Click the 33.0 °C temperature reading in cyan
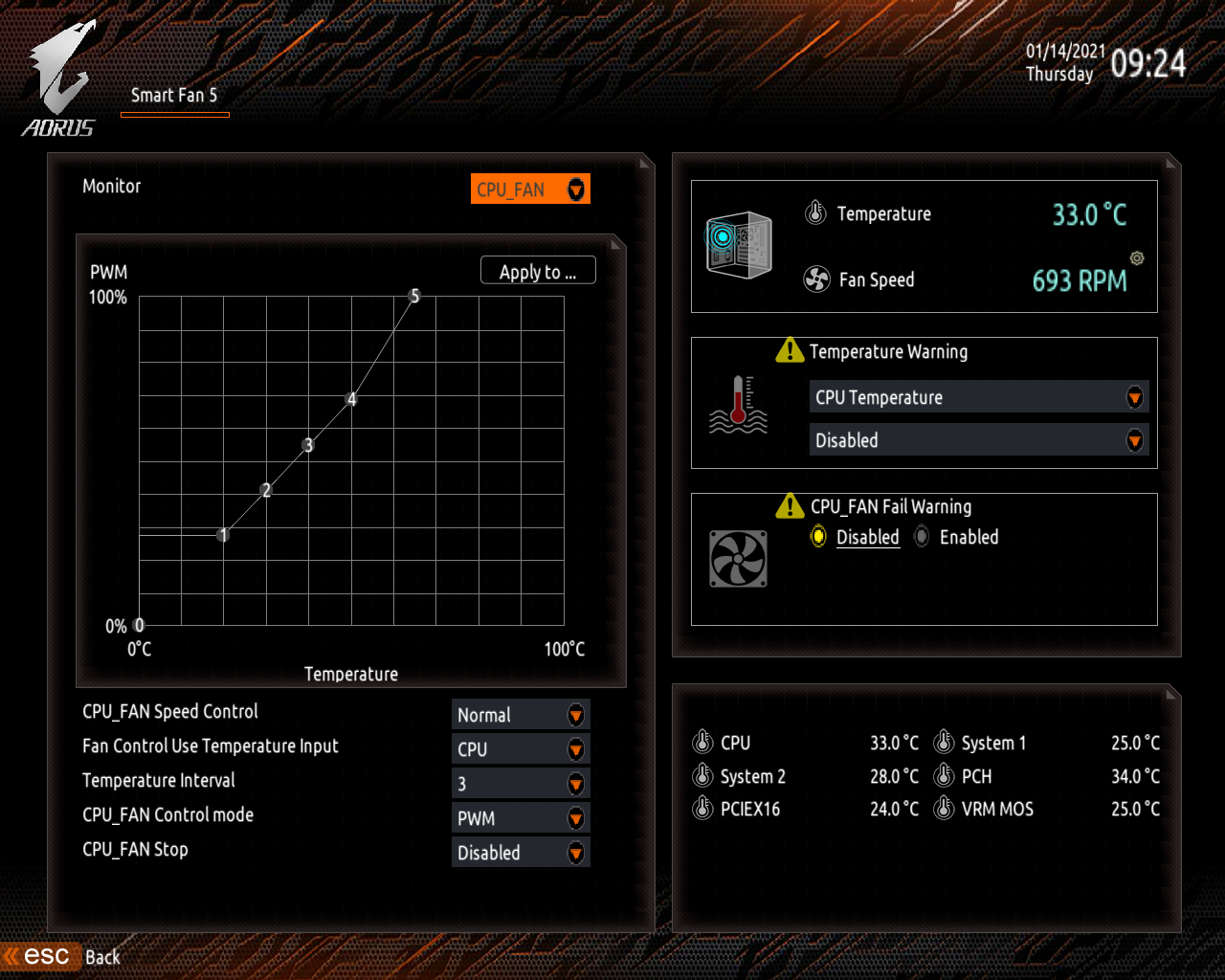 1089,214
